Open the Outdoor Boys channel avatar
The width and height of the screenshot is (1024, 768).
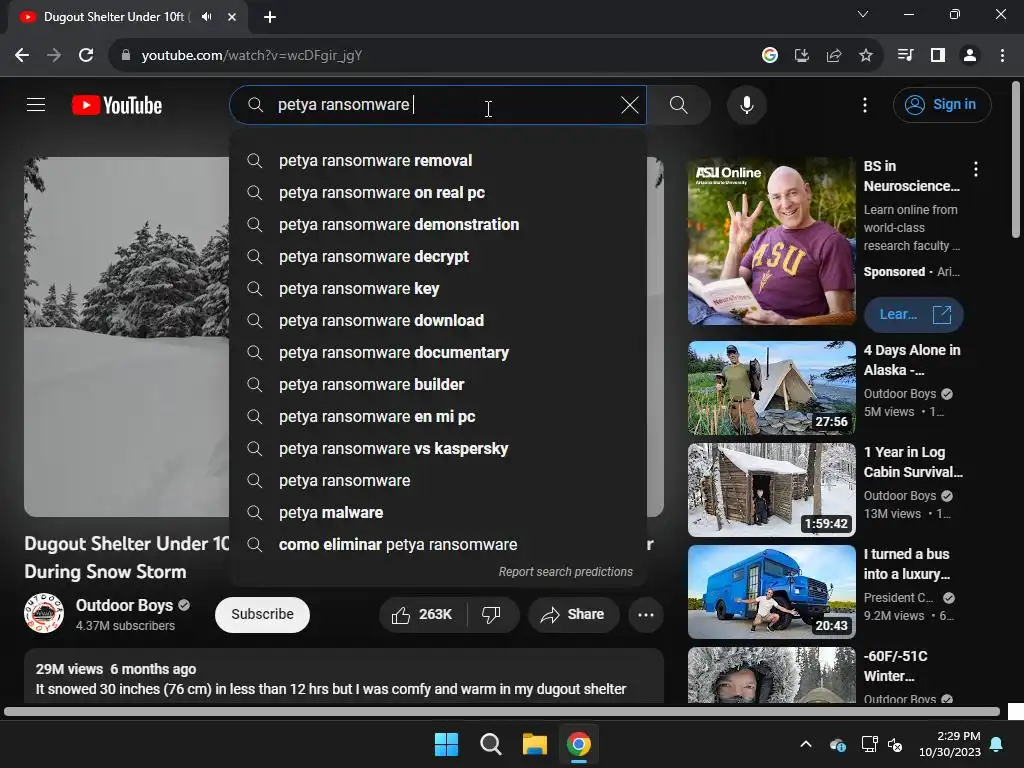(x=44, y=614)
